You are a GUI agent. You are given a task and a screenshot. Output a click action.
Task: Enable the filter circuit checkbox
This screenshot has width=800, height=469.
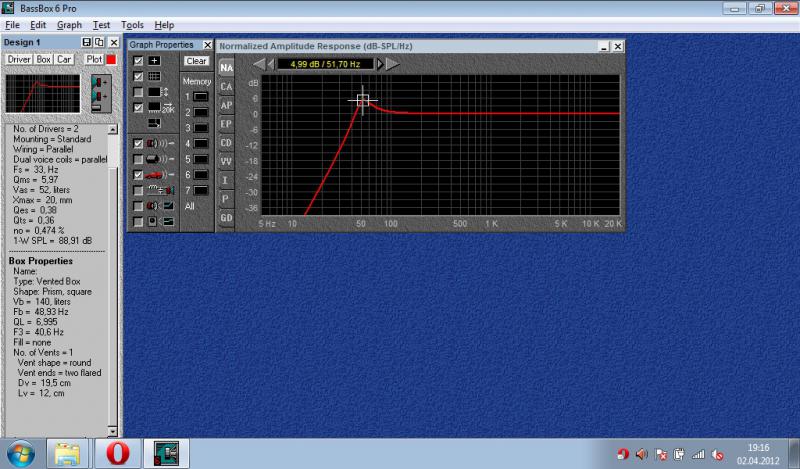(138, 190)
